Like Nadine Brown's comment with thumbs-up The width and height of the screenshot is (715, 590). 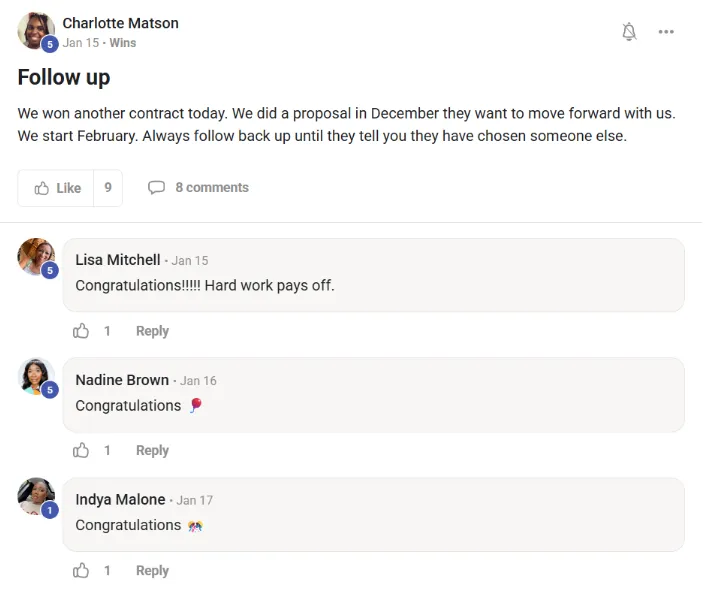pyautogui.click(x=81, y=451)
